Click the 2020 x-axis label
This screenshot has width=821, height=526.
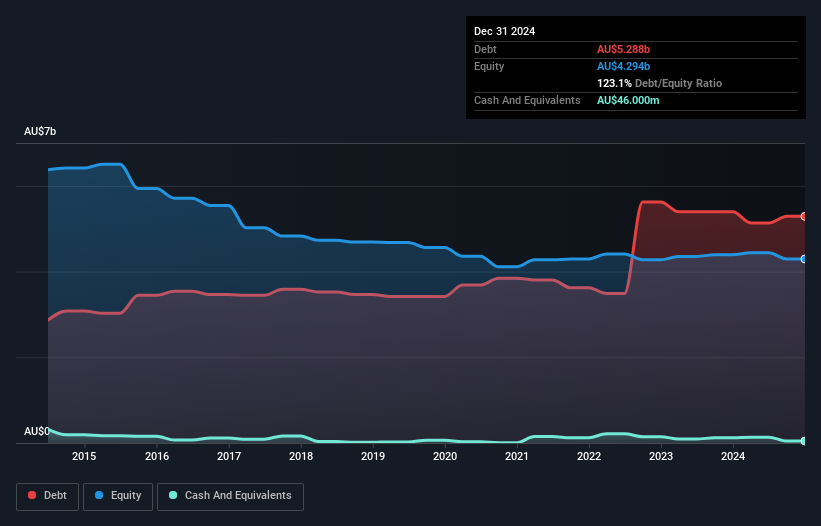pos(445,456)
